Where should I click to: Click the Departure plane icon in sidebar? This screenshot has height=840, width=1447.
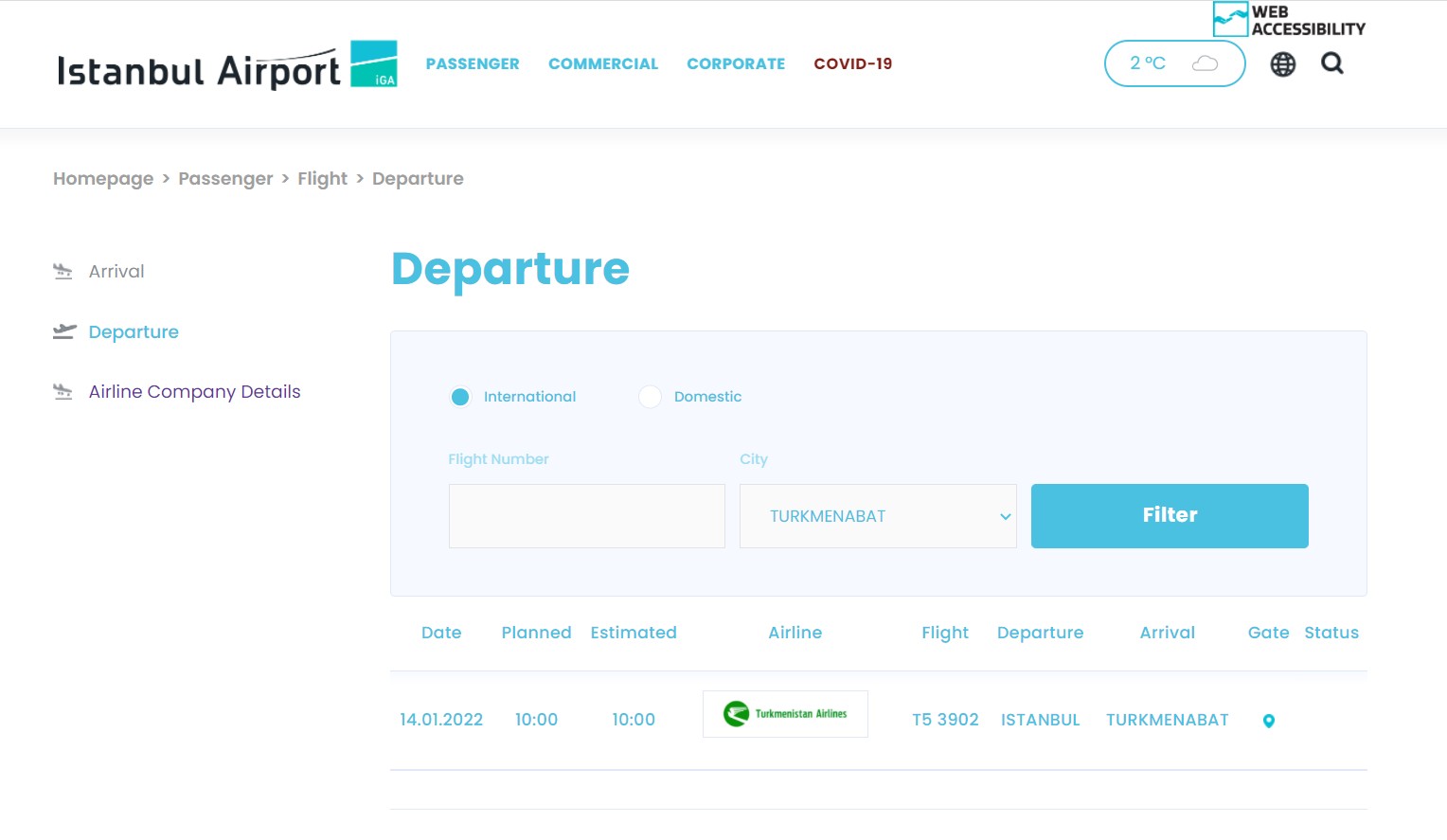click(x=63, y=331)
